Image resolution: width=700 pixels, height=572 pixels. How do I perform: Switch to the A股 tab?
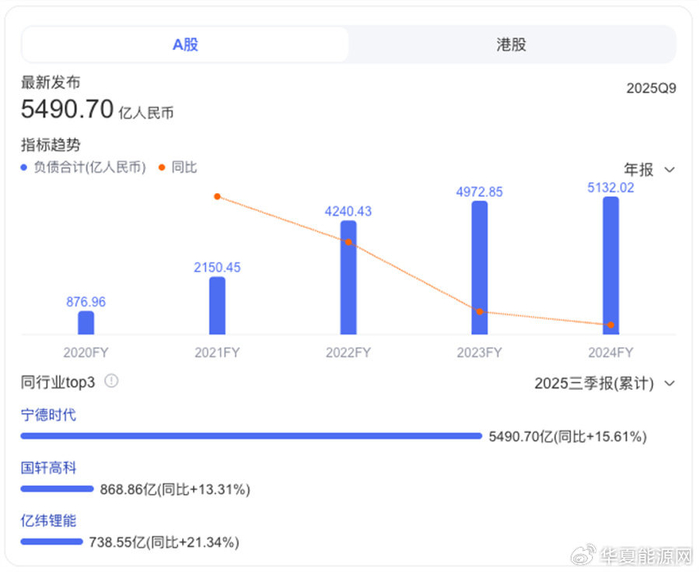185,44
